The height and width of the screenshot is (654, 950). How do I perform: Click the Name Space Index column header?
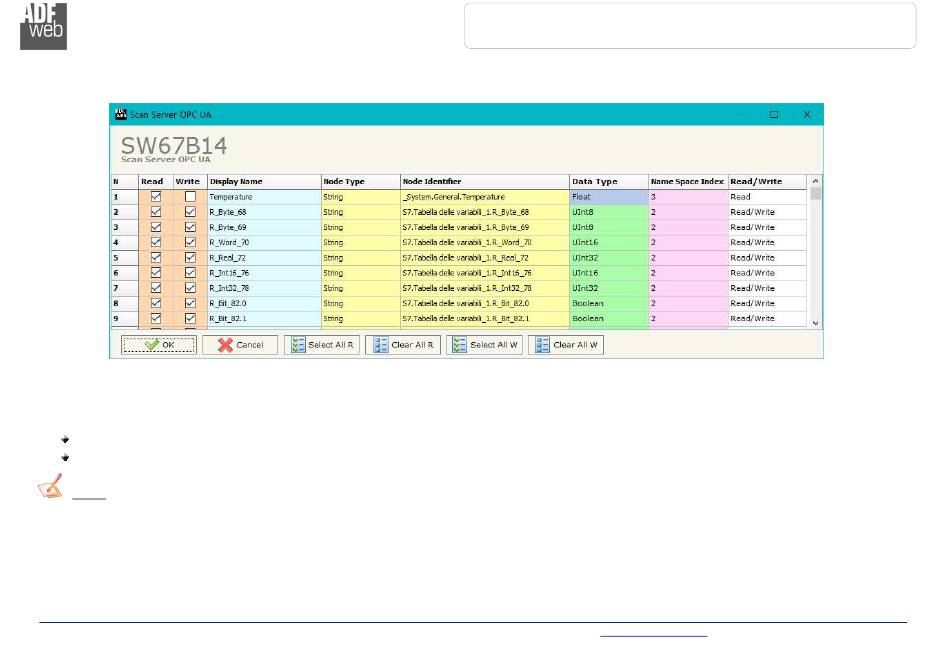(688, 181)
